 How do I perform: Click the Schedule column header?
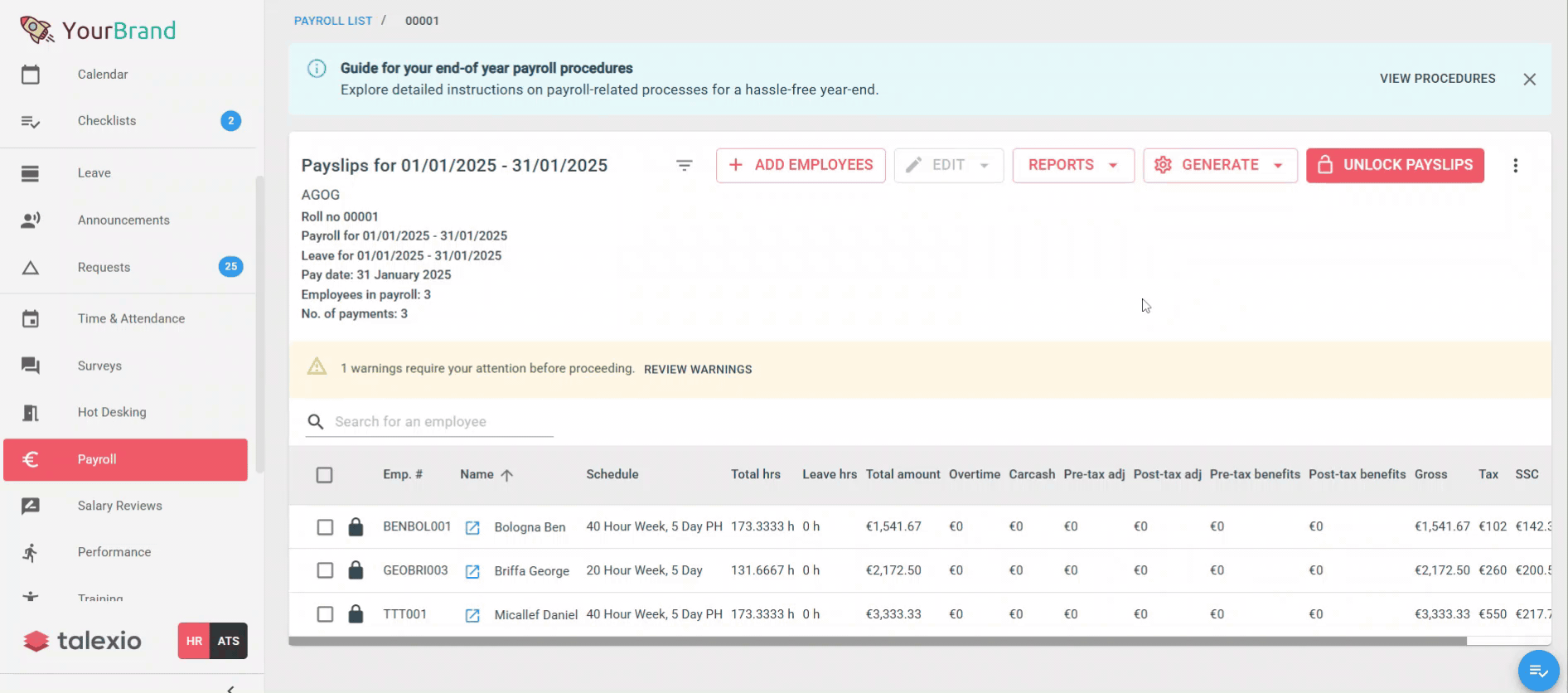pos(612,475)
